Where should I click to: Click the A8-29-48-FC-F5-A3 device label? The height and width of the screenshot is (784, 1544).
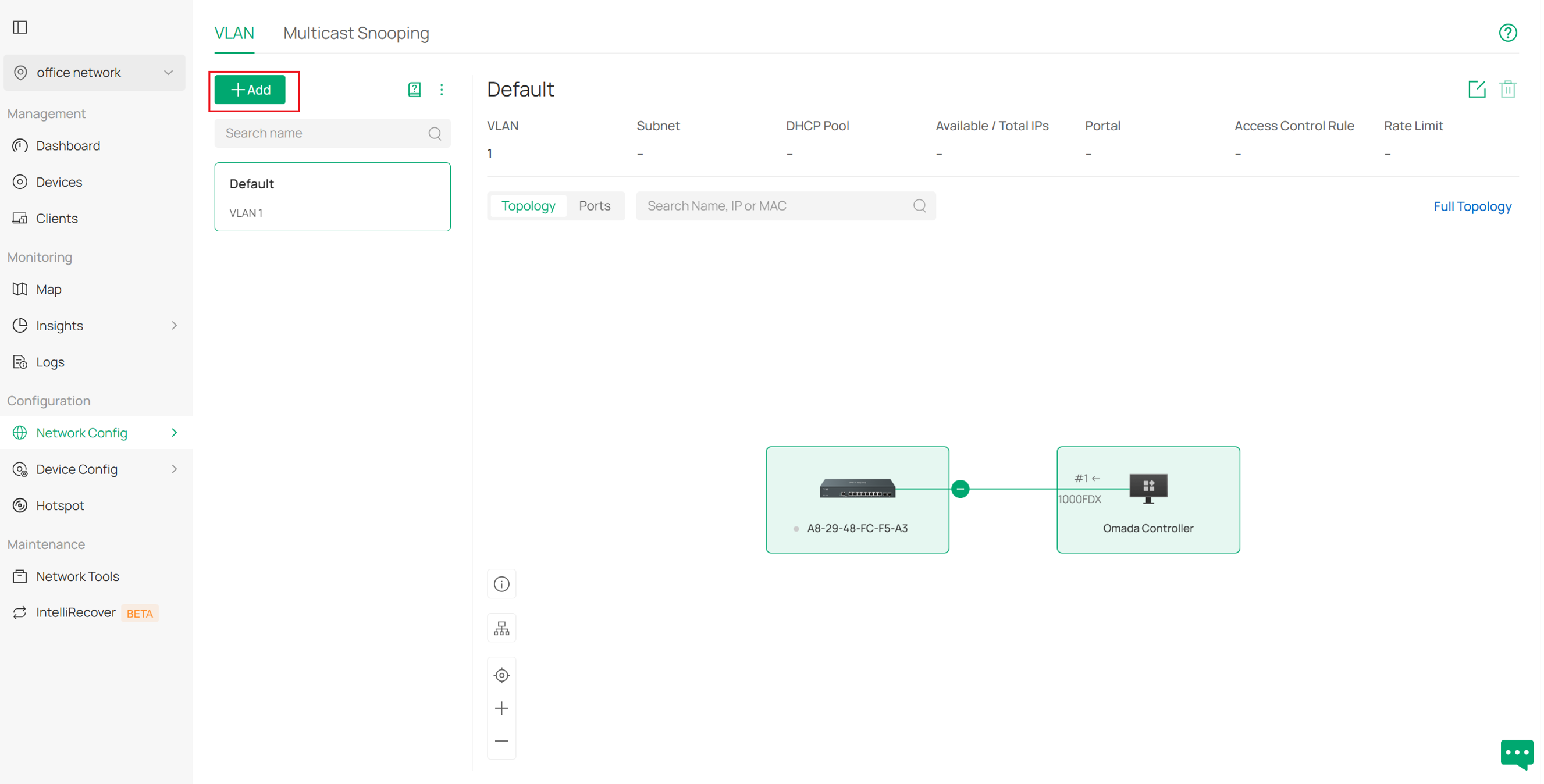pyautogui.click(x=857, y=529)
